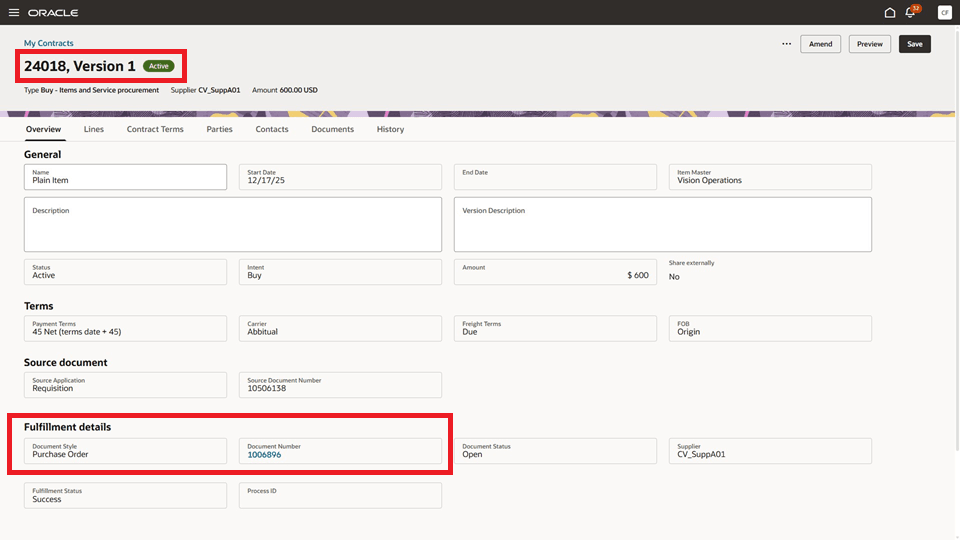Open the History tab
This screenshot has height=540, width=960.
point(390,129)
